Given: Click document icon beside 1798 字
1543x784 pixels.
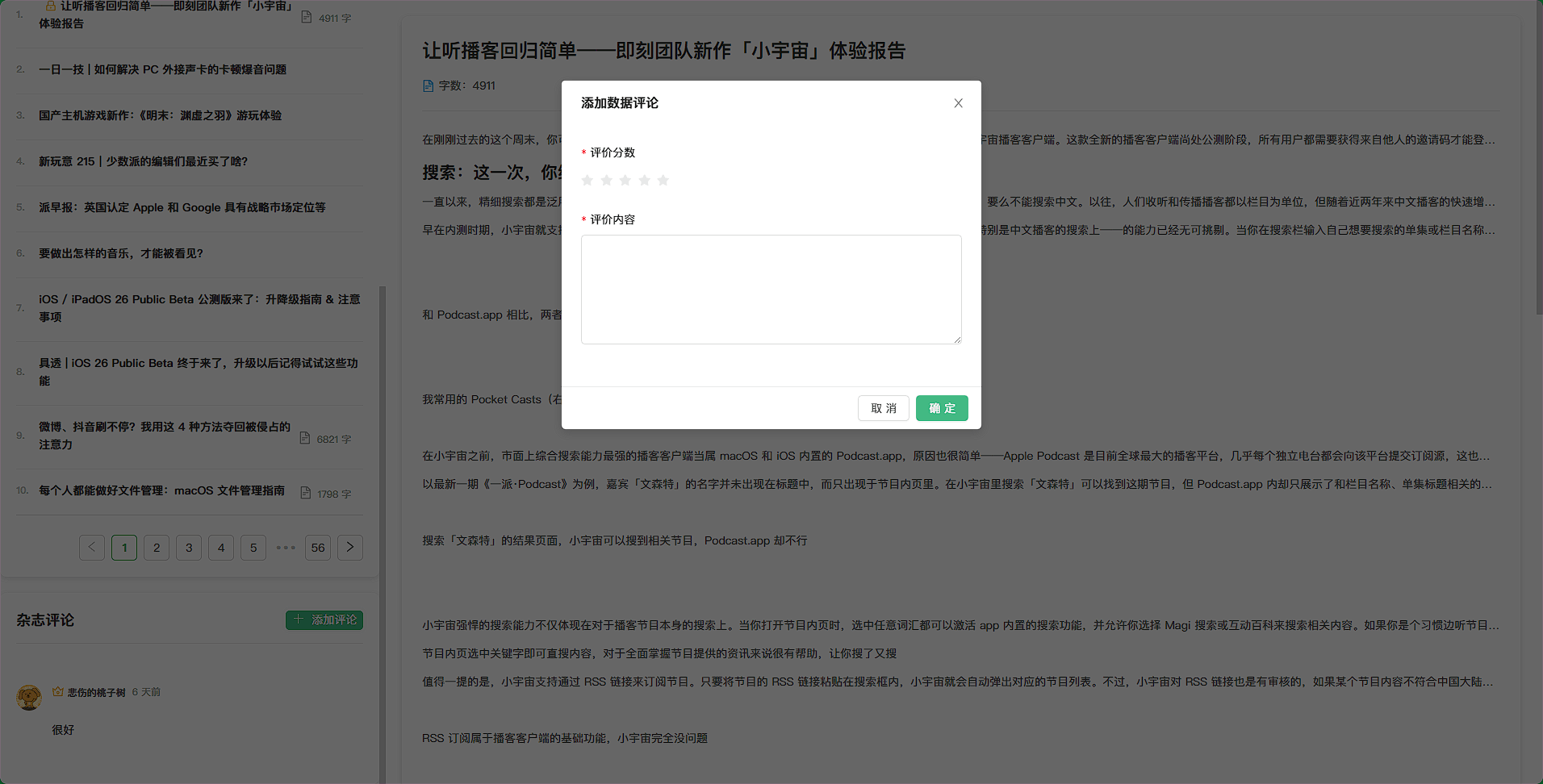Looking at the screenshot, I should click(x=306, y=493).
